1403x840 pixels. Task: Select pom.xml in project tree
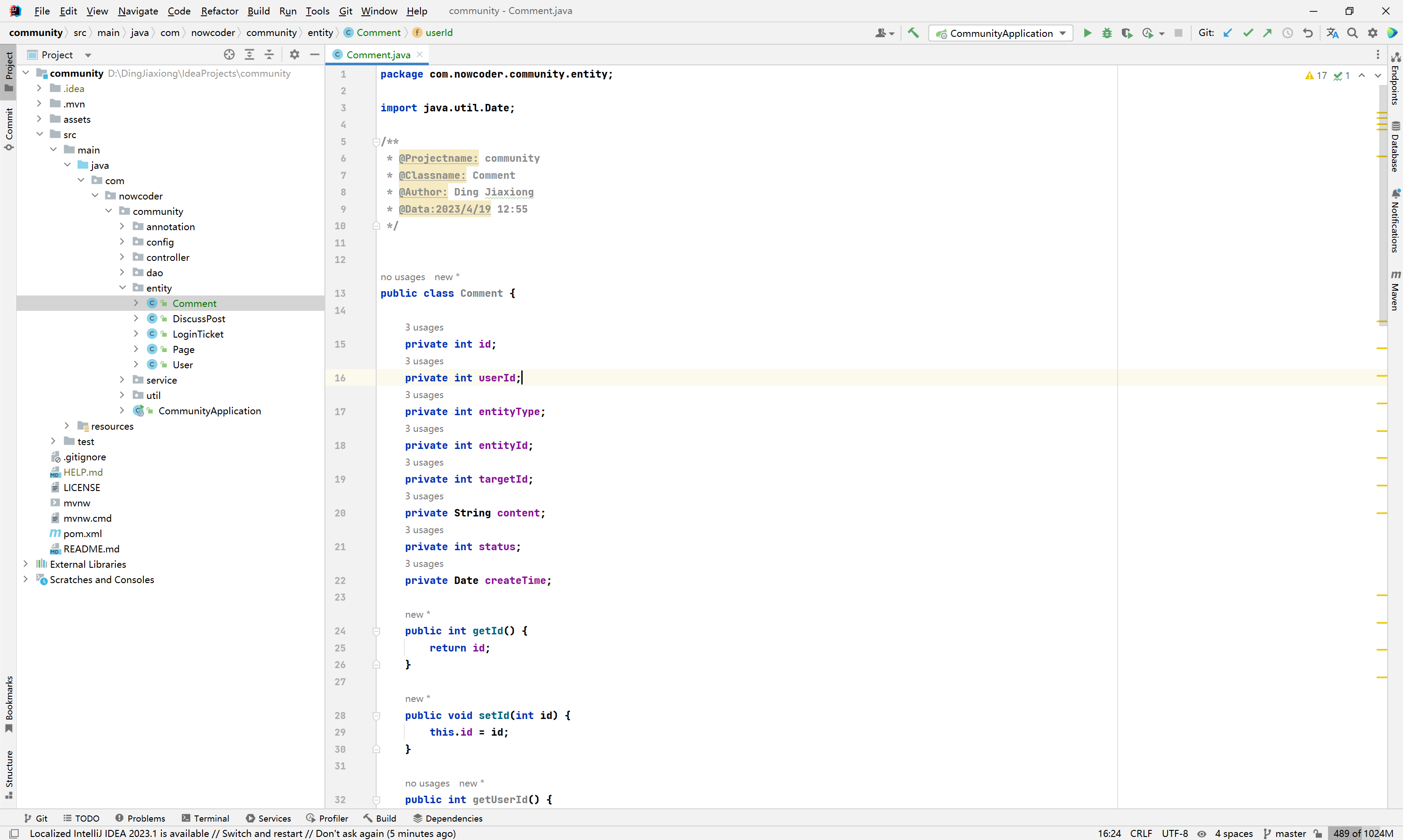coord(82,533)
